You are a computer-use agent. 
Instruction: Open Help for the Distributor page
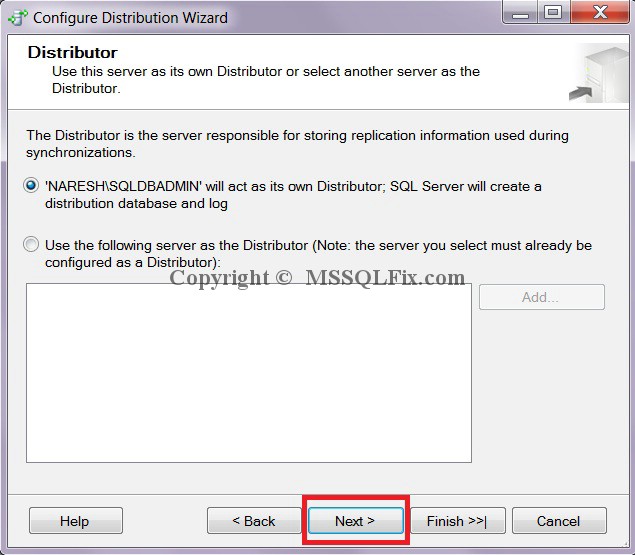pos(76,521)
